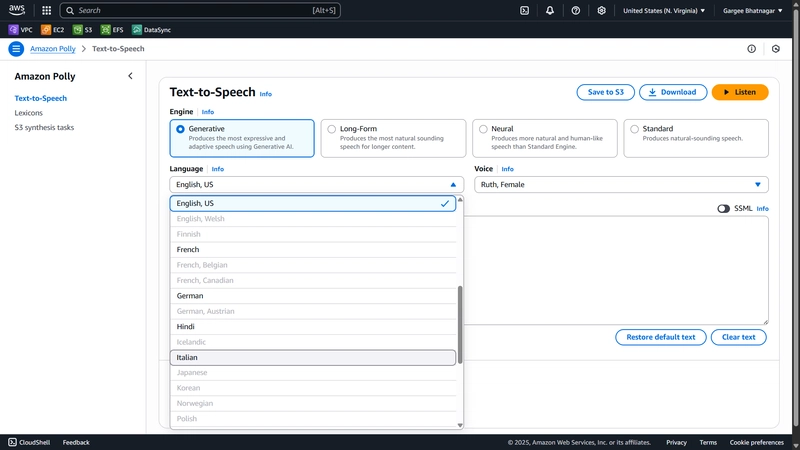800x450 pixels.
Task: Click the disabled English, Welsh option
Action: [x=313, y=218]
